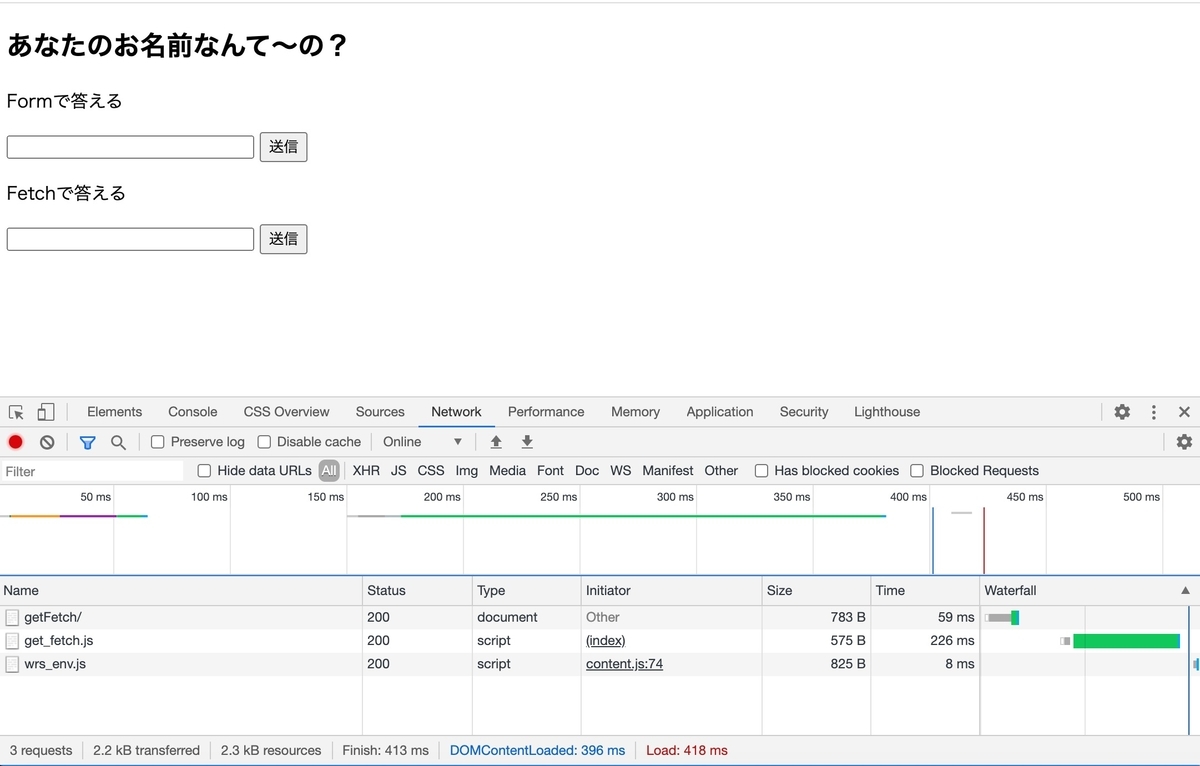Viewport: 1200px width, 766px height.
Task: Clear the network log icon
Action: [47, 442]
